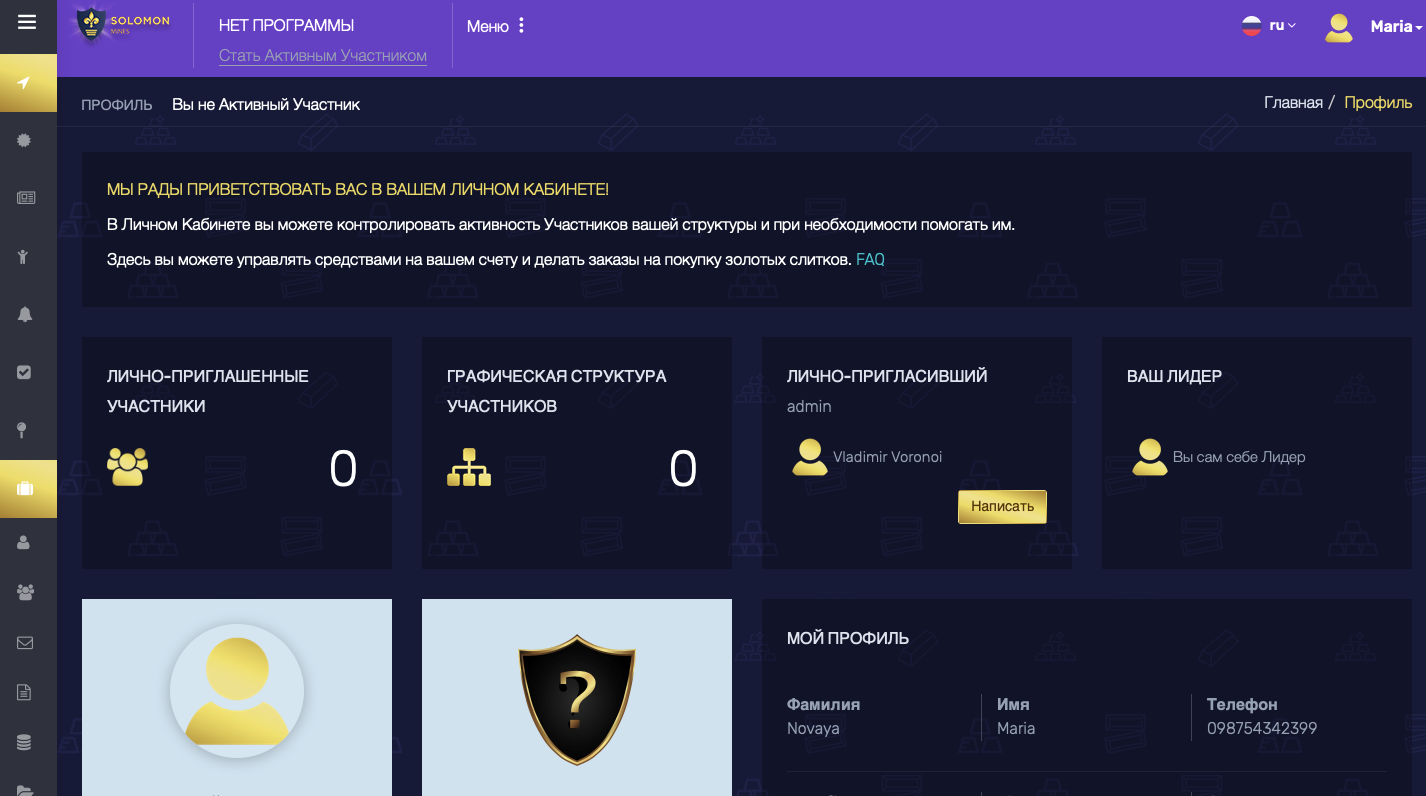
Task: Open the Maria user account dropdown
Action: (x=1373, y=27)
